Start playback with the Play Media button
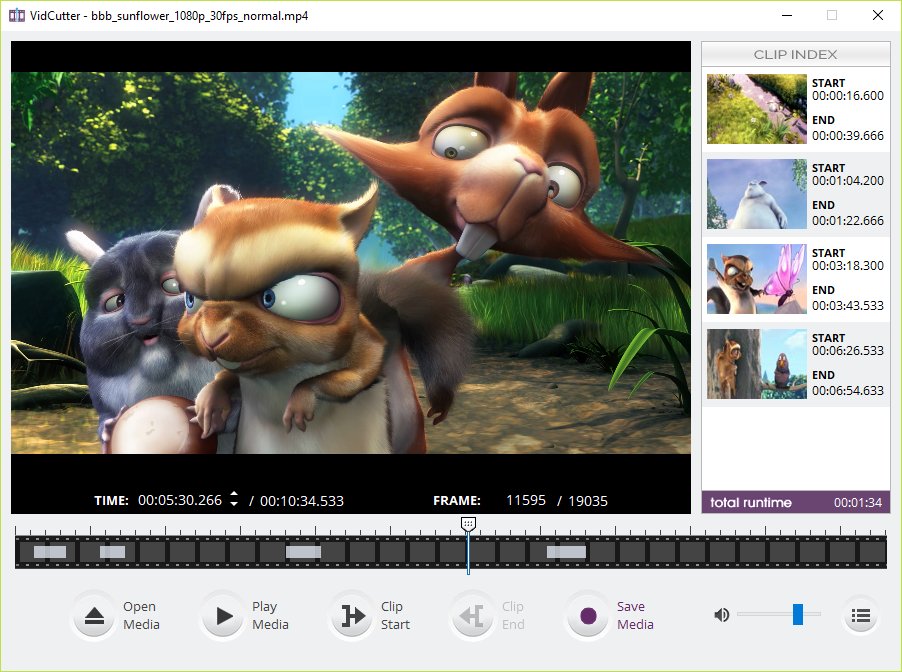902x672 pixels. 223,616
